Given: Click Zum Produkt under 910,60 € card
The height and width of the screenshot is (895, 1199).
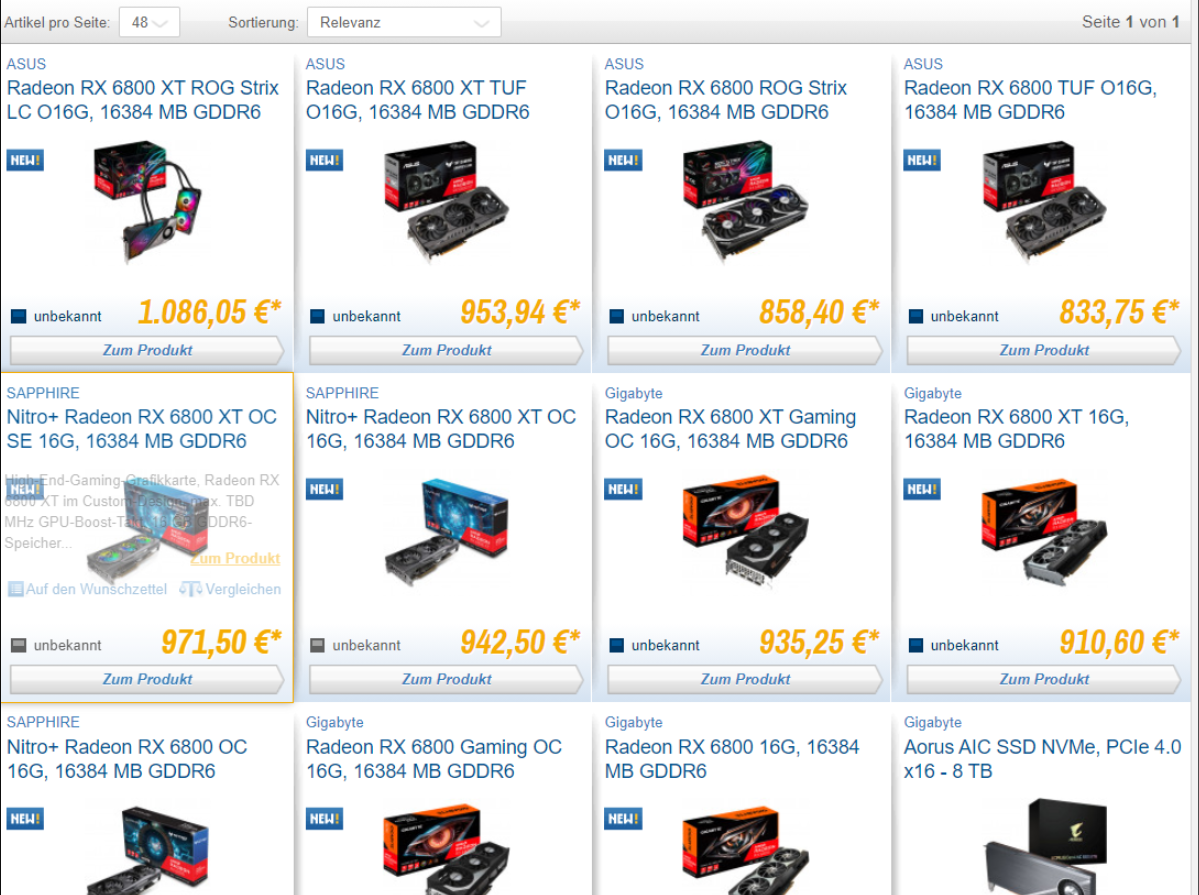Looking at the screenshot, I should pyautogui.click(x=1045, y=679).
